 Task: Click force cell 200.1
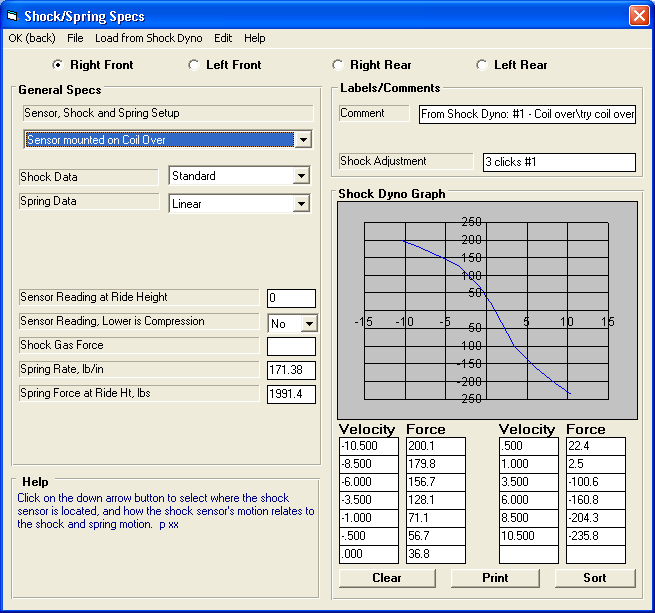436,446
